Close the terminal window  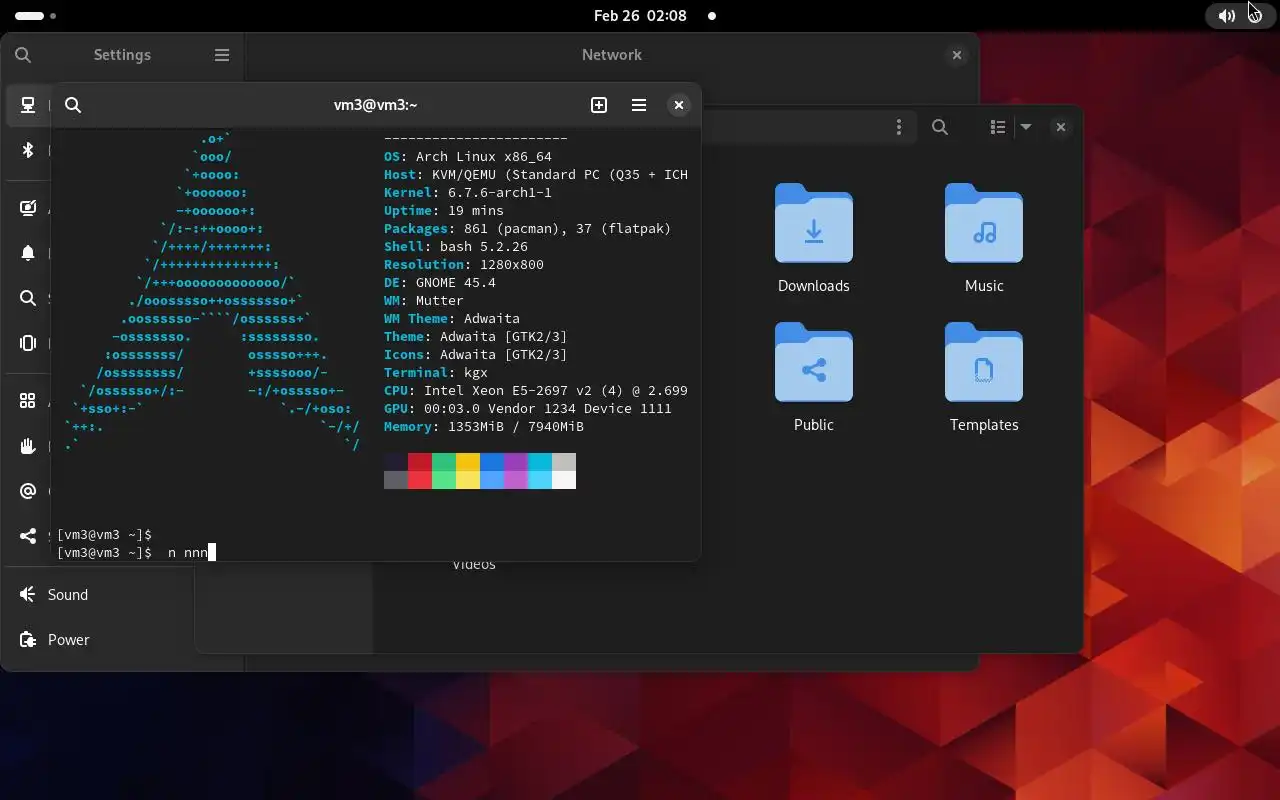tap(679, 105)
